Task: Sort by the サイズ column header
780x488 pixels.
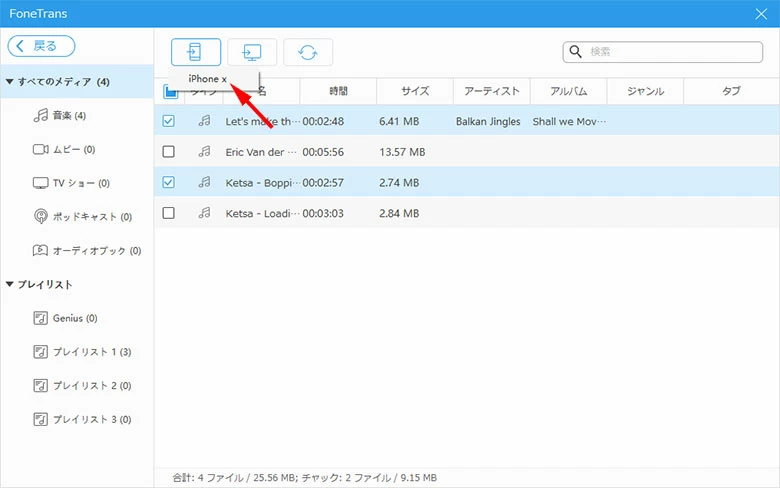Action: 415,91
